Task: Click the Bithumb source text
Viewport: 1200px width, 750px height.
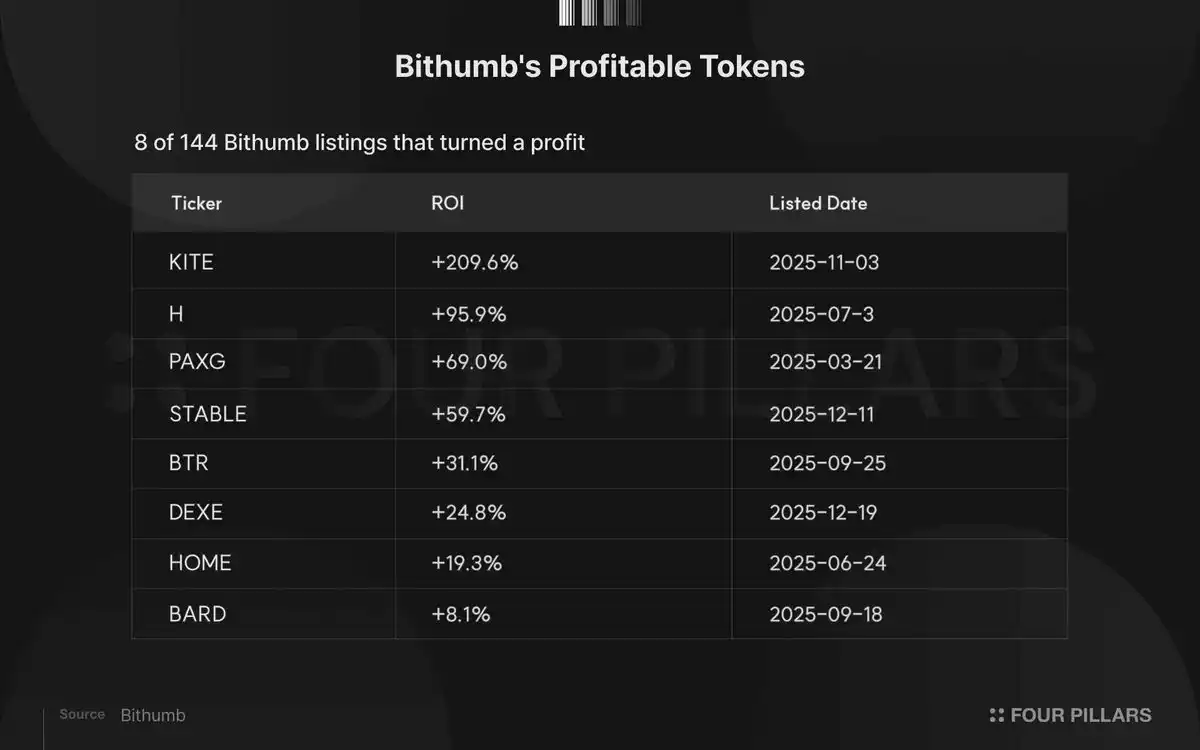Action: pos(153,715)
